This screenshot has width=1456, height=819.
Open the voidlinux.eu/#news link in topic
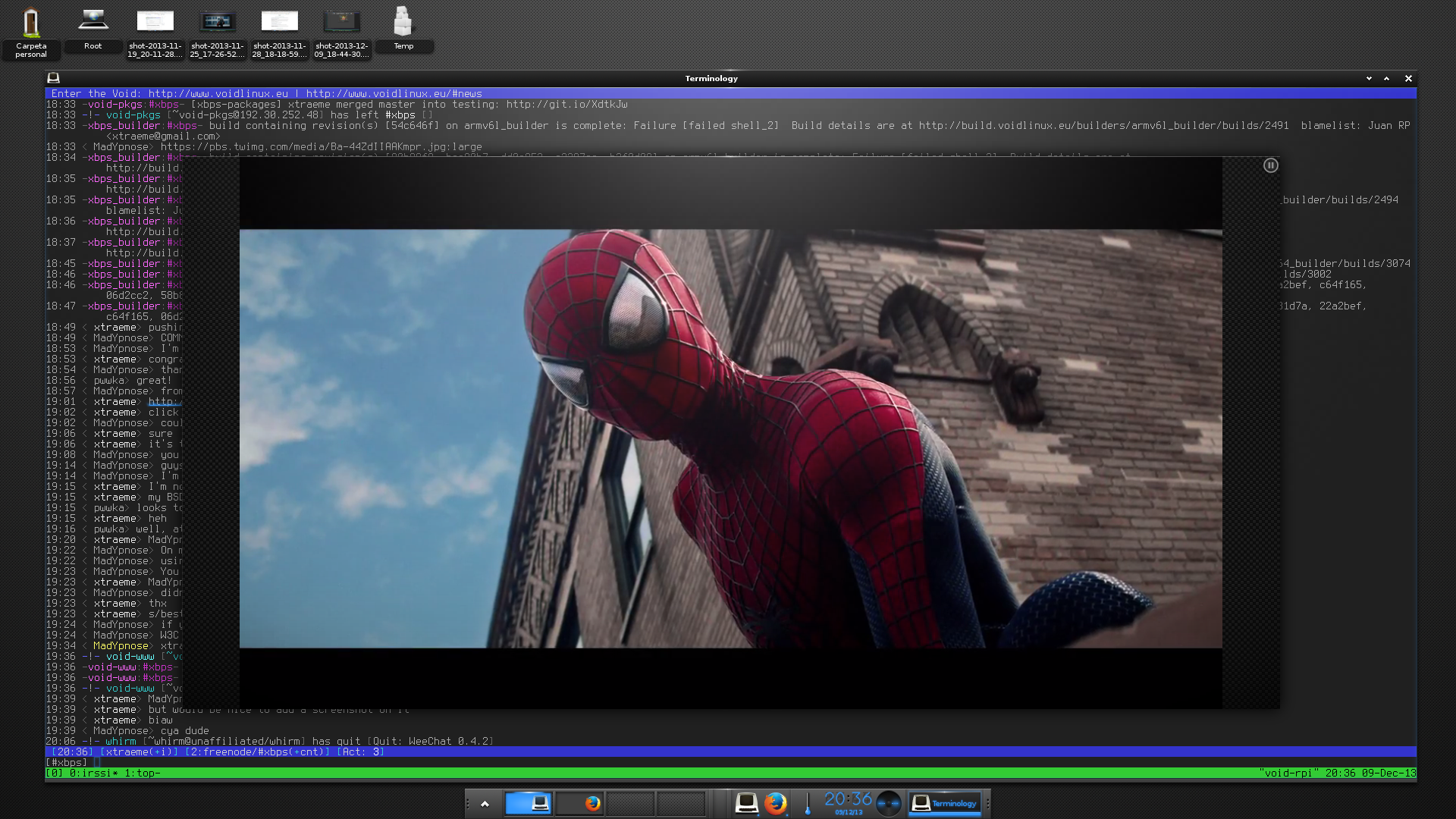pos(394,93)
